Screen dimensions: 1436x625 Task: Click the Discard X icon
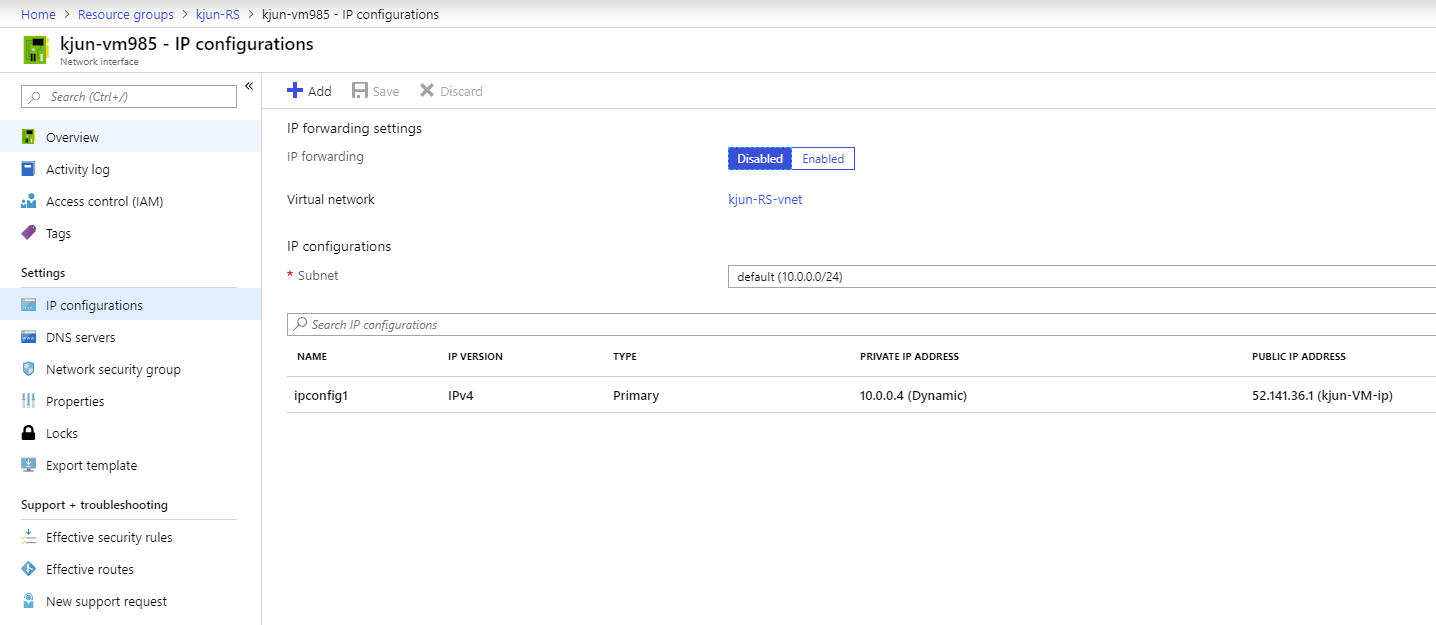click(427, 90)
